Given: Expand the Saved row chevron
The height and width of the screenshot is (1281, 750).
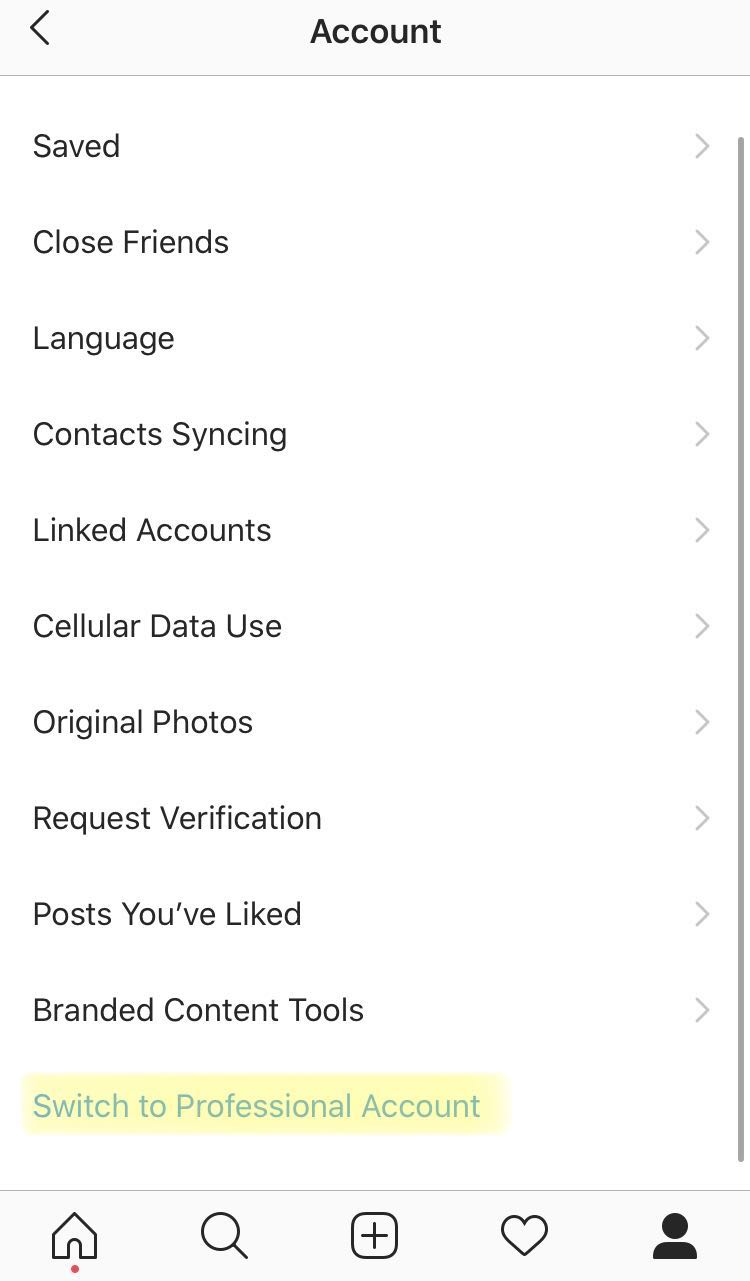Looking at the screenshot, I should pyautogui.click(x=702, y=146).
